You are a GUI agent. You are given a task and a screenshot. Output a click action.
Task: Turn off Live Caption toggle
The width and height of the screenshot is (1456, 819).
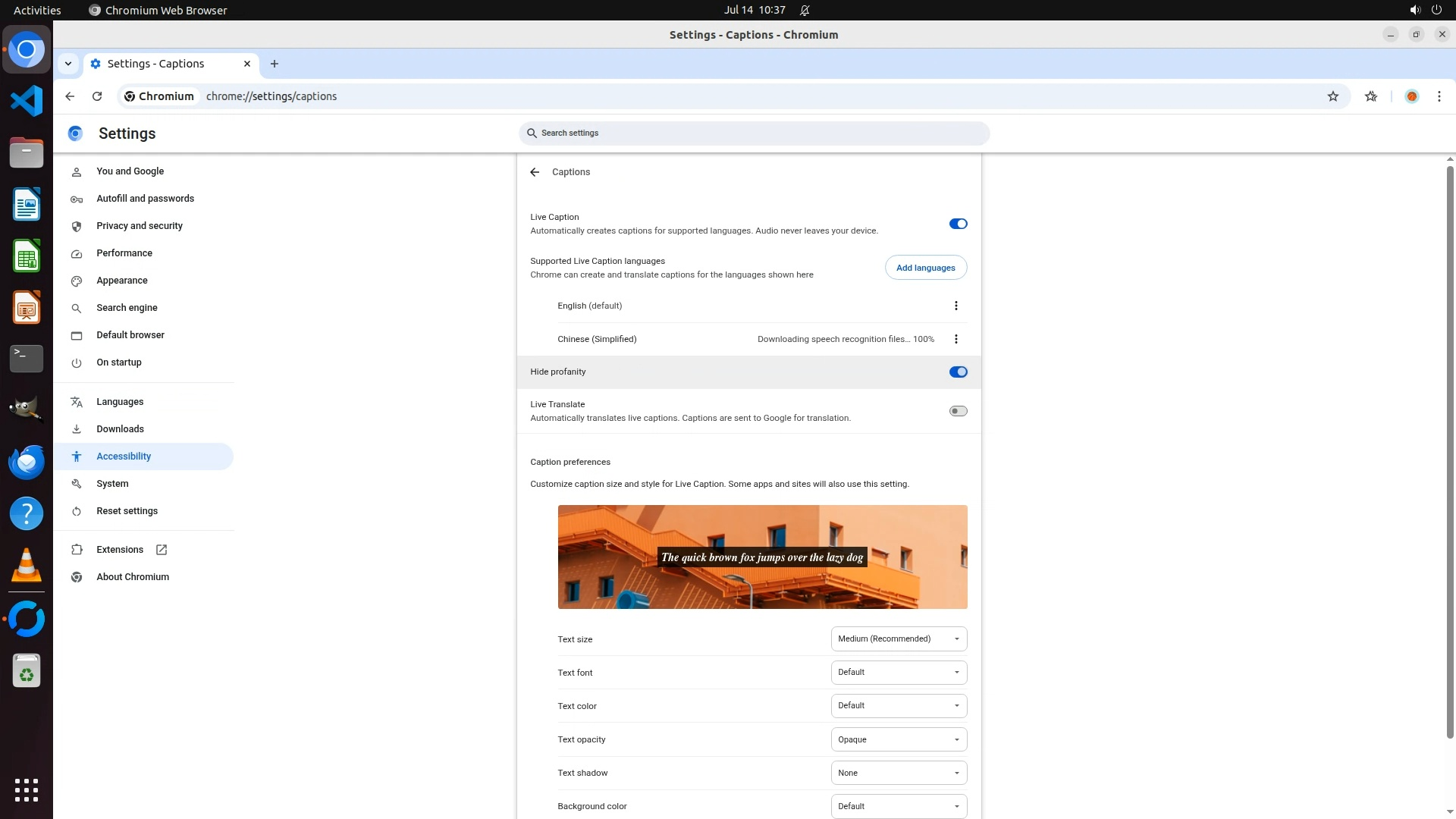click(958, 224)
